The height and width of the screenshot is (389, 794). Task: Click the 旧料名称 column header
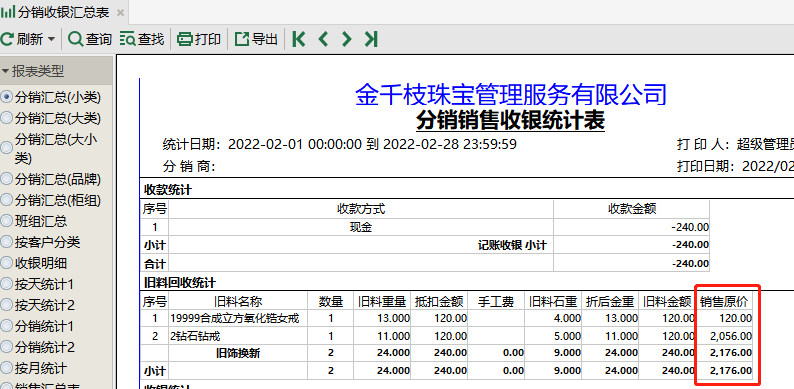(x=238, y=302)
